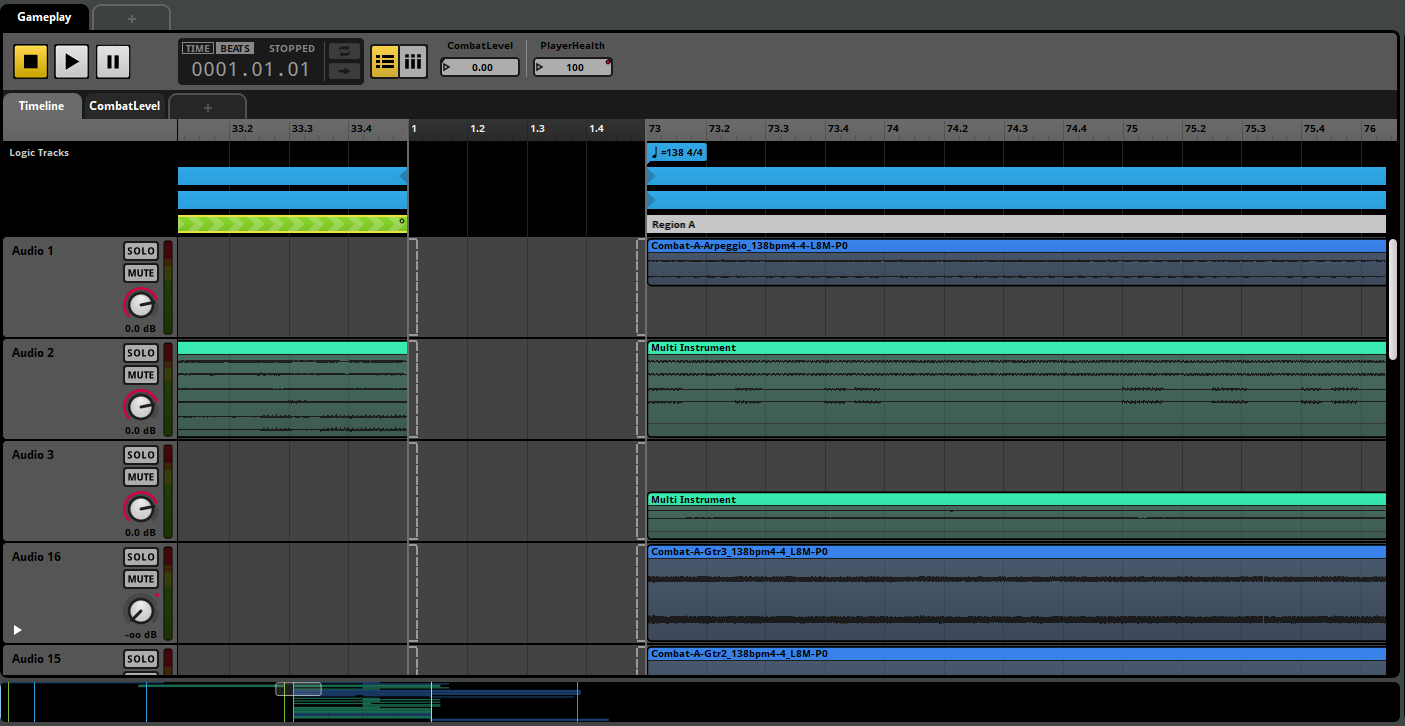The width and height of the screenshot is (1405, 726).
Task: Select the Combat-A-Gtr2 audio clip
Action: [x=1016, y=661]
